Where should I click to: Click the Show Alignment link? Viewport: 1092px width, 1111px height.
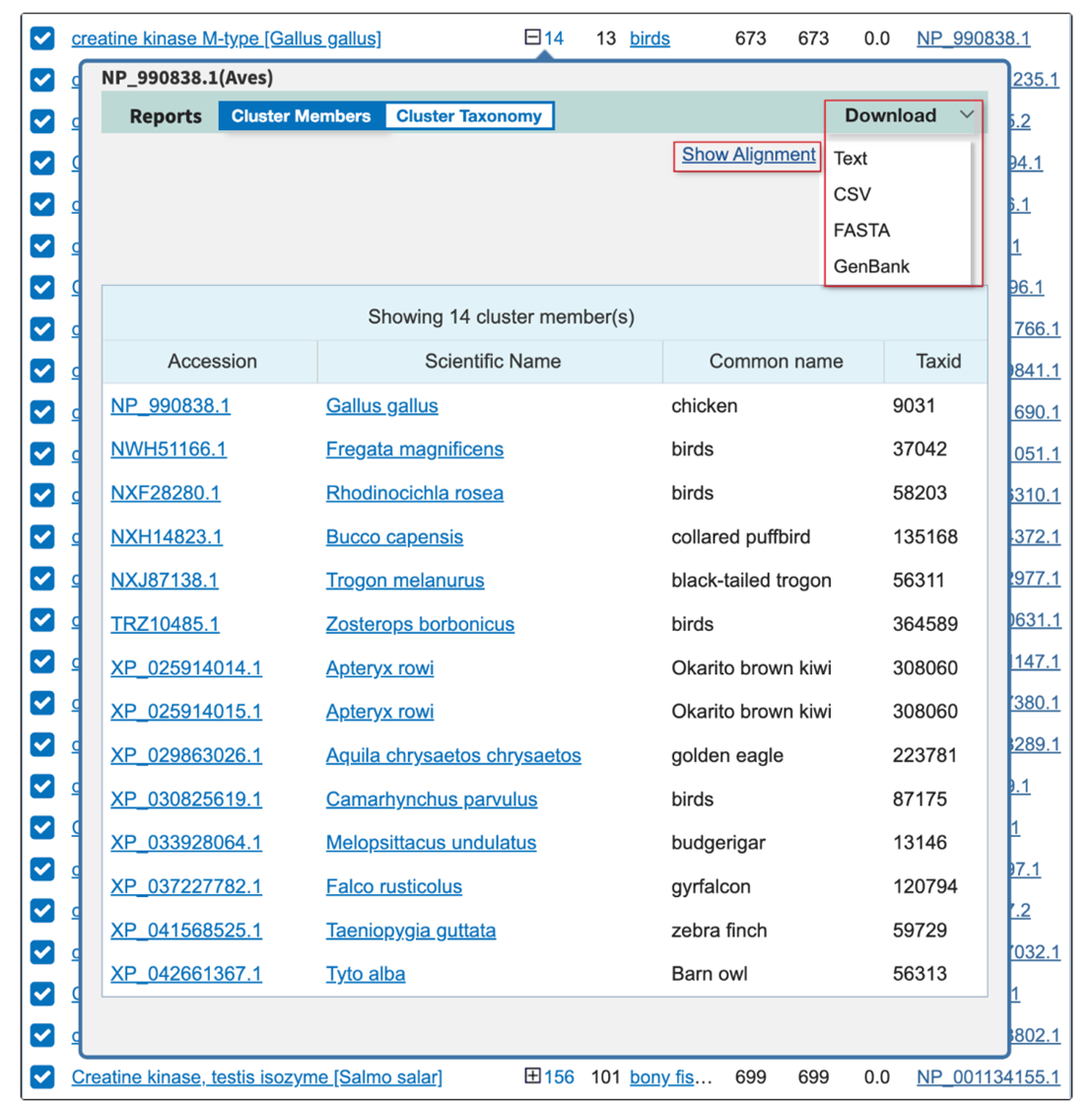[x=748, y=155]
